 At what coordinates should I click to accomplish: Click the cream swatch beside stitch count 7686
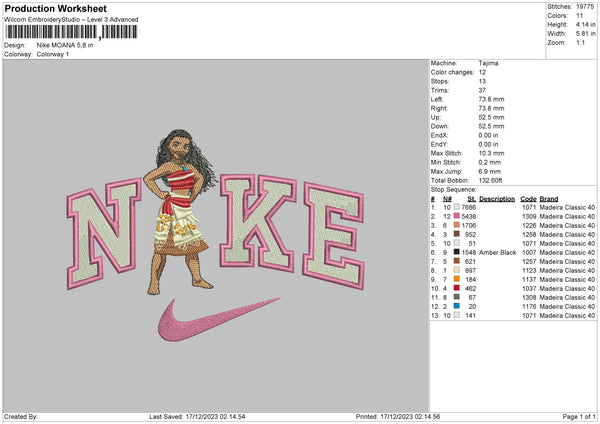pyautogui.click(x=457, y=207)
